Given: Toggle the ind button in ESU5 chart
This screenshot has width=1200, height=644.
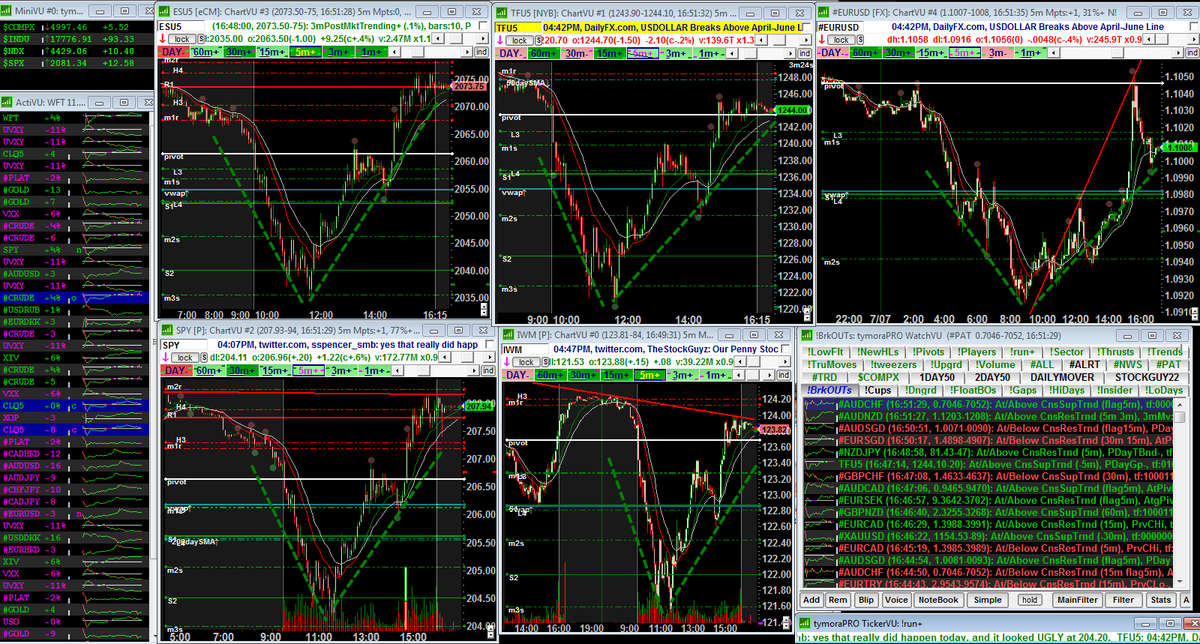Looking at the screenshot, I should tap(480, 52).
